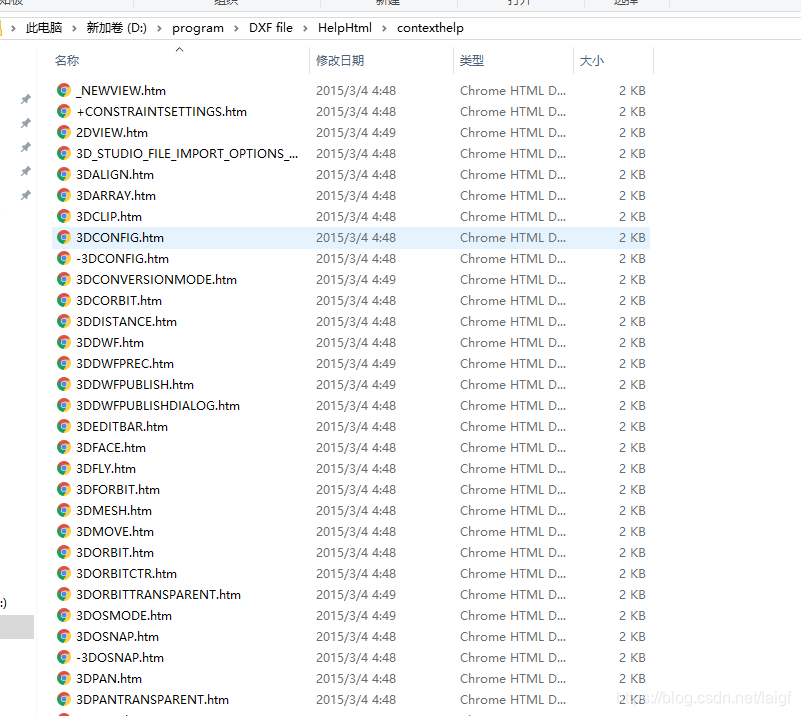Image resolution: width=801 pixels, height=716 pixels.
Task: Navigate to 此电脑 in the address bar
Action: [x=44, y=28]
